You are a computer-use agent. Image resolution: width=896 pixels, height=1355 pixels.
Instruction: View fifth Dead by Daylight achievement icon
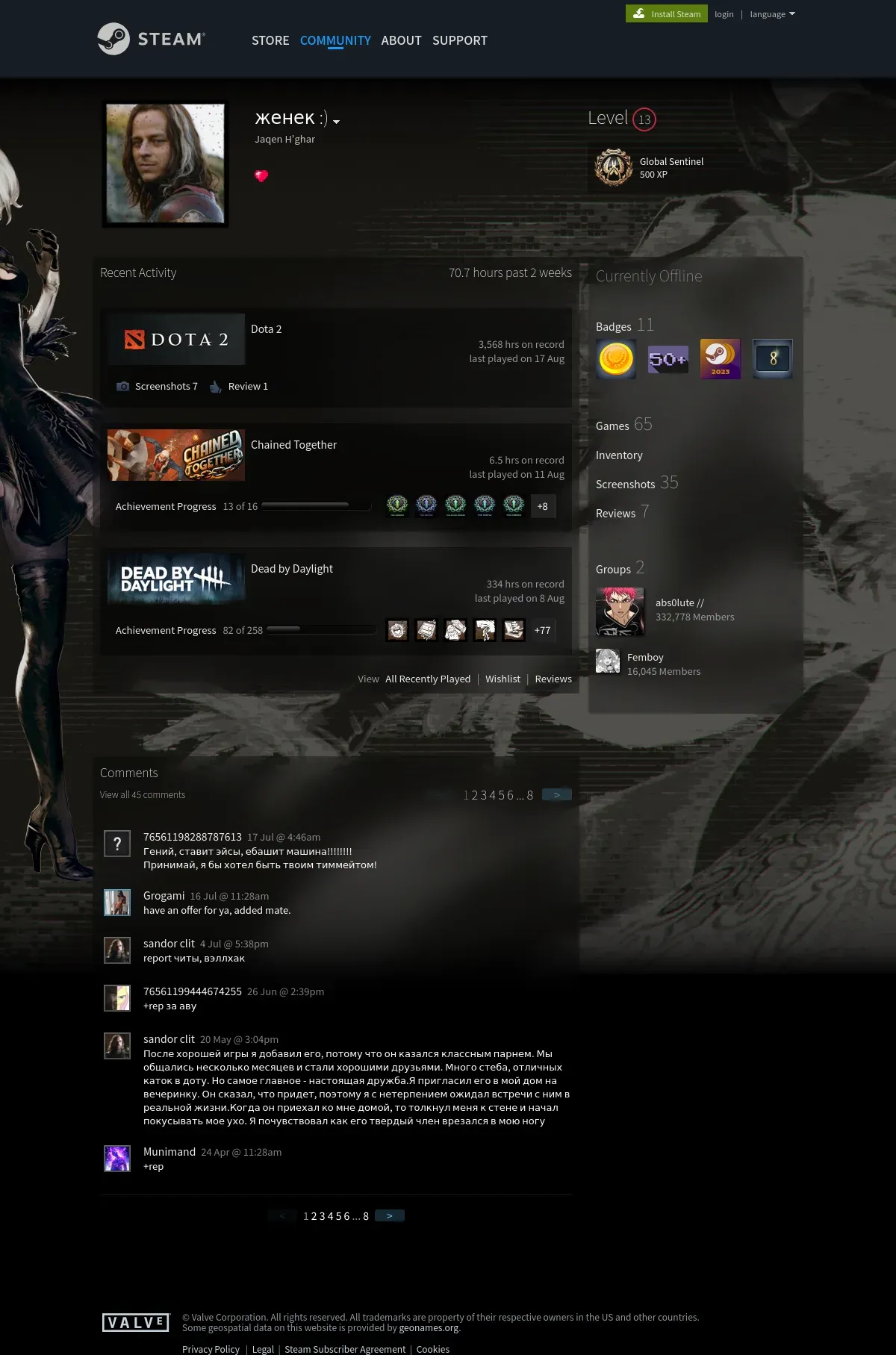pos(514,630)
